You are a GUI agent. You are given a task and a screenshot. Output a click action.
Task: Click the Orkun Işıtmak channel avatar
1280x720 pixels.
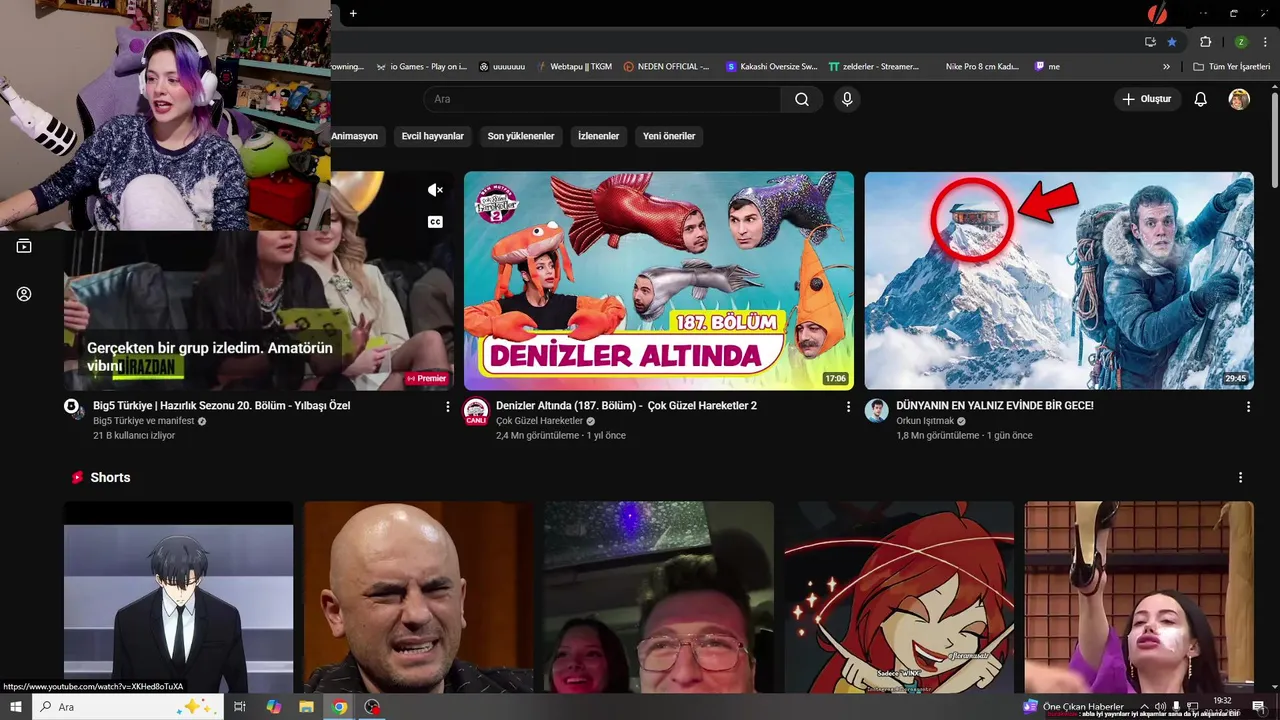(877, 410)
